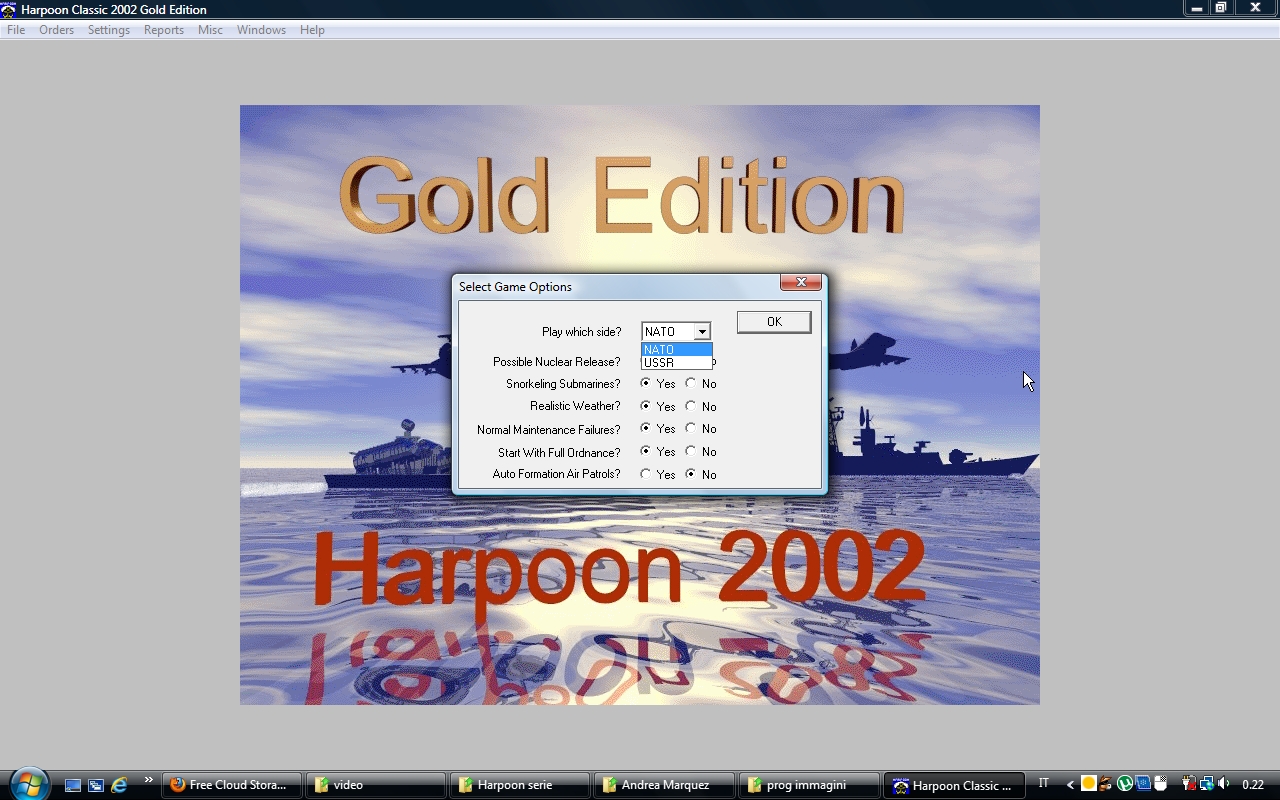The height and width of the screenshot is (800, 1280).
Task: Click the Start With Full Ordnance? label
Action: [559, 453]
